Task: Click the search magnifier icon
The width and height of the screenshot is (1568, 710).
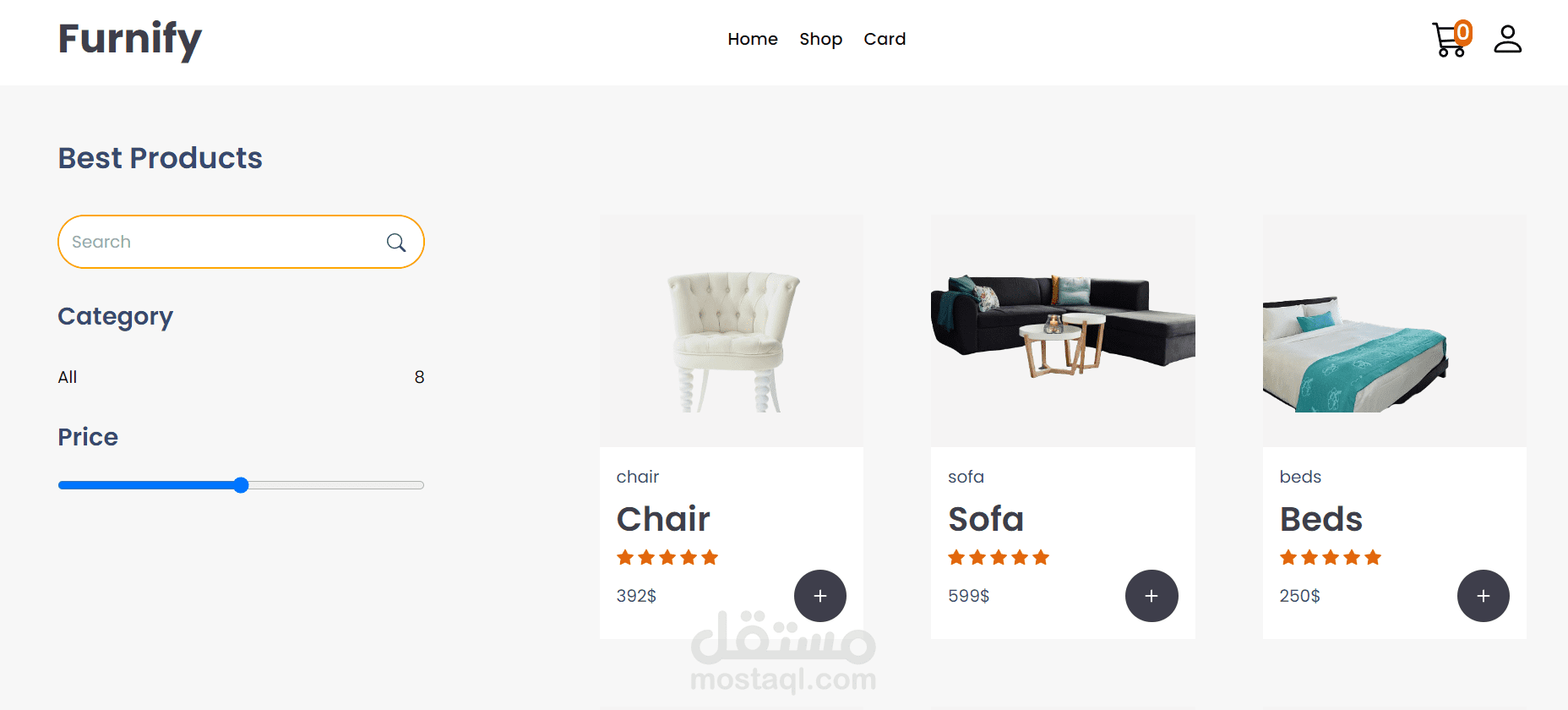Action: pos(396,243)
